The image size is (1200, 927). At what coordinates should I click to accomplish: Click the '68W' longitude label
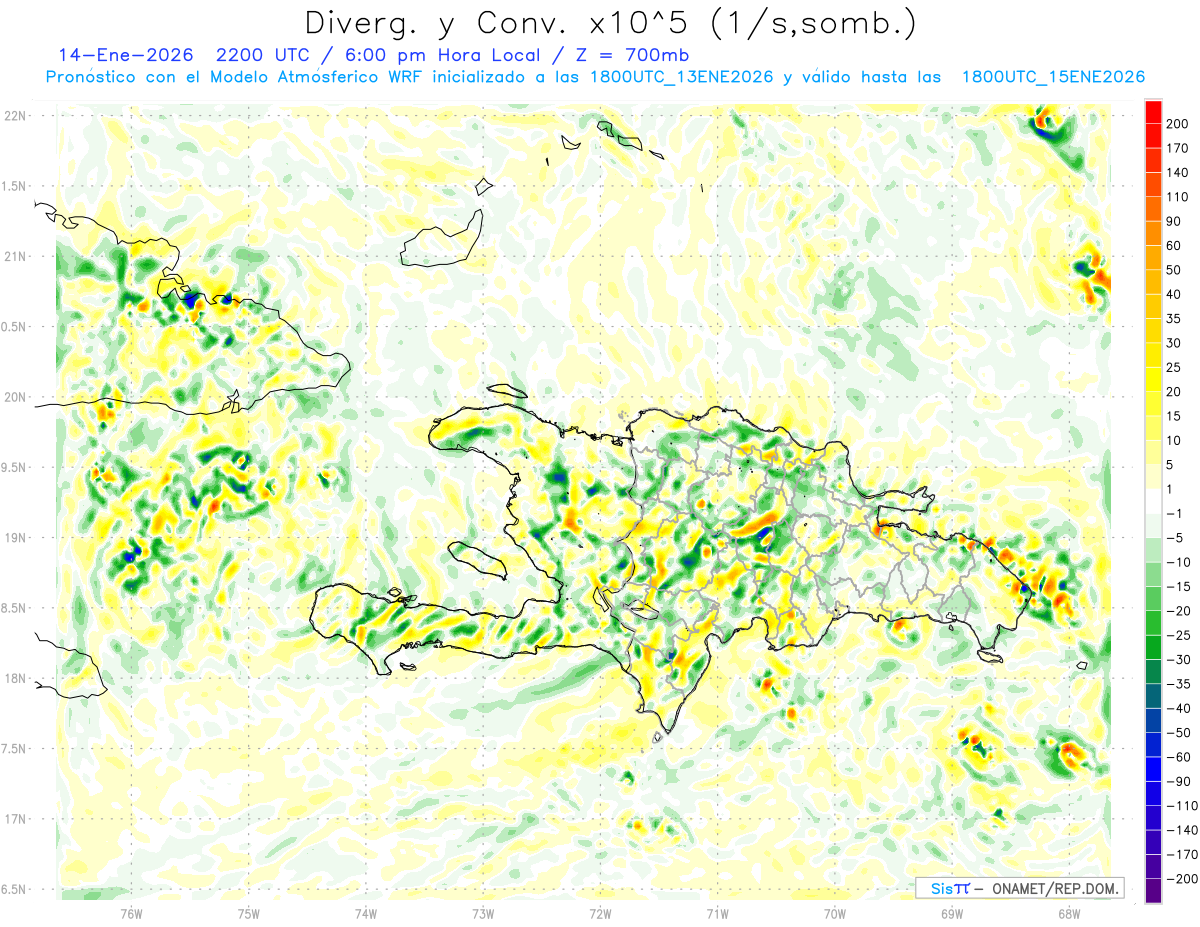pyautogui.click(x=1069, y=913)
